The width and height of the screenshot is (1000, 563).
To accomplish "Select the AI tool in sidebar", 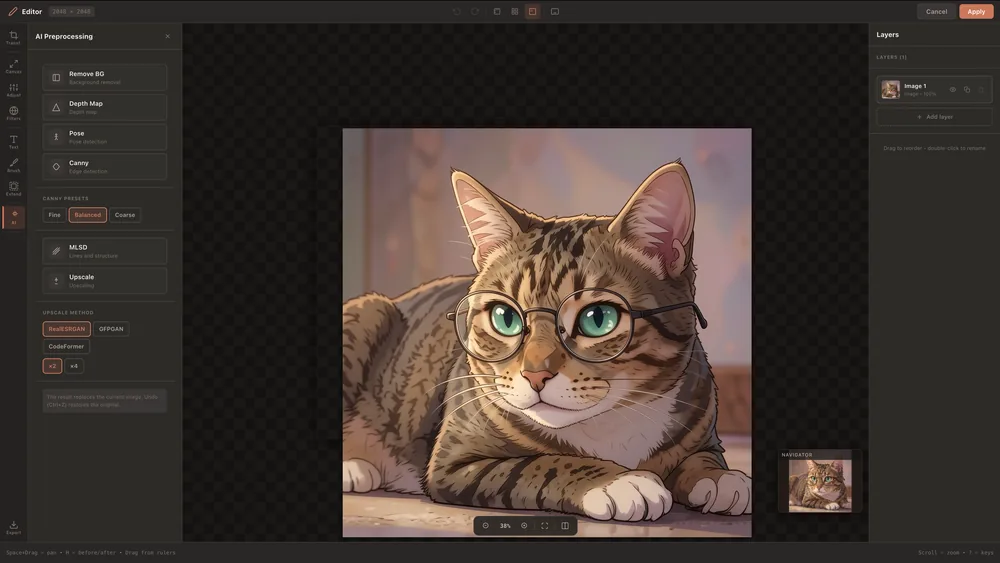I will click(13, 217).
